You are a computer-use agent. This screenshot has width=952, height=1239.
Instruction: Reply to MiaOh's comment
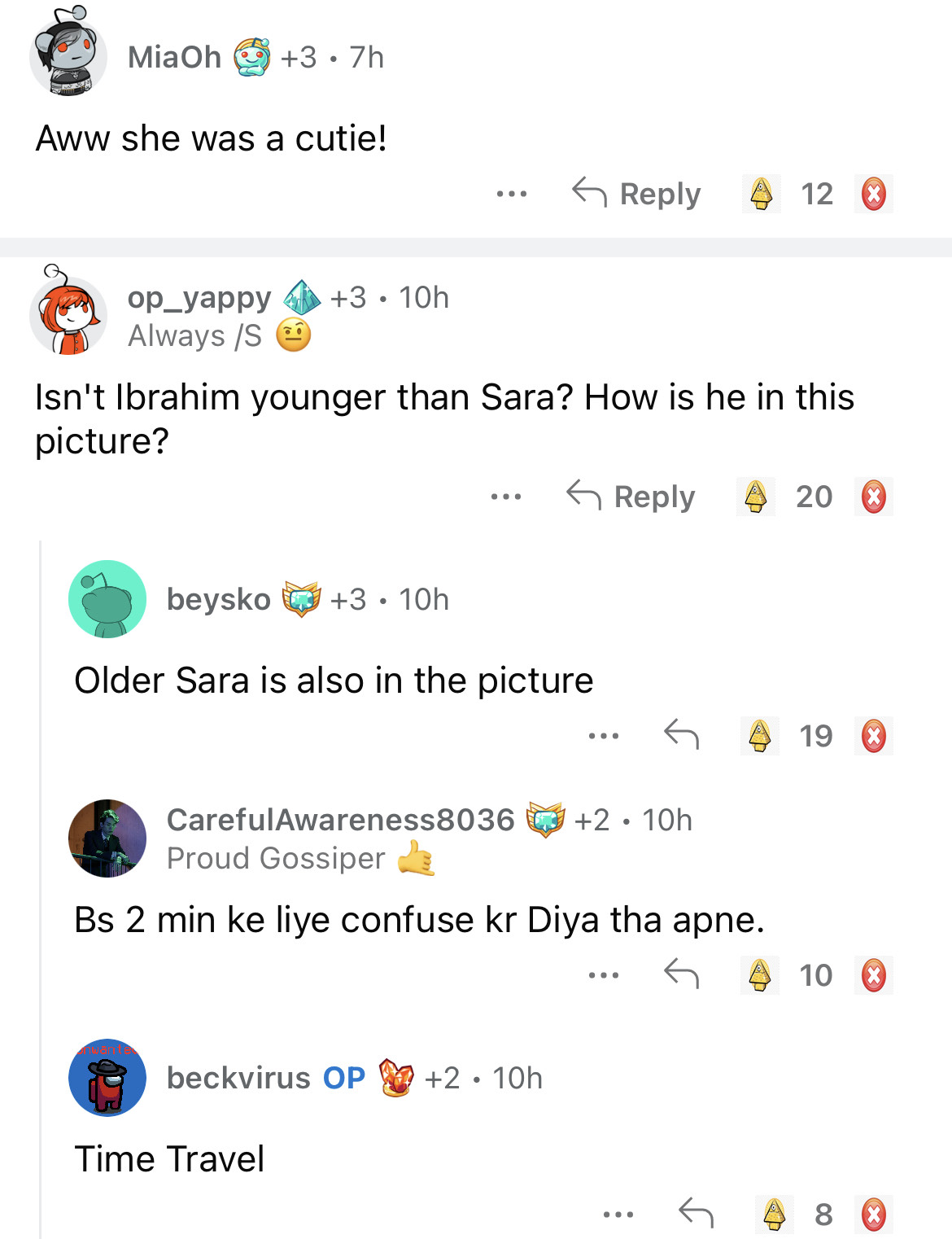point(637,195)
